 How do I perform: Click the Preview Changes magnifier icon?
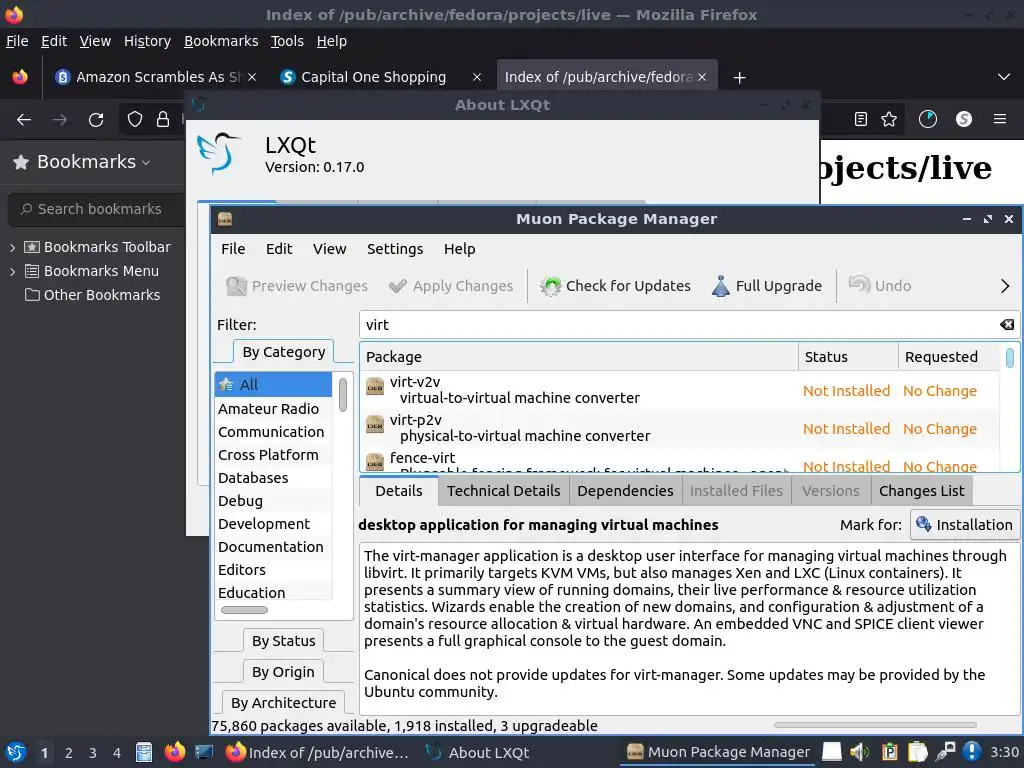pos(236,286)
